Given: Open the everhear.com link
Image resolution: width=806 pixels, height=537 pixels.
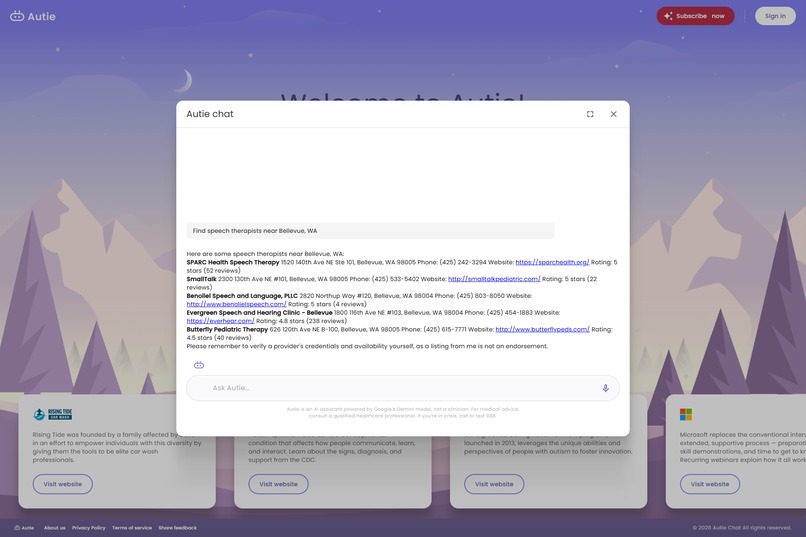Looking at the screenshot, I should (221, 321).
